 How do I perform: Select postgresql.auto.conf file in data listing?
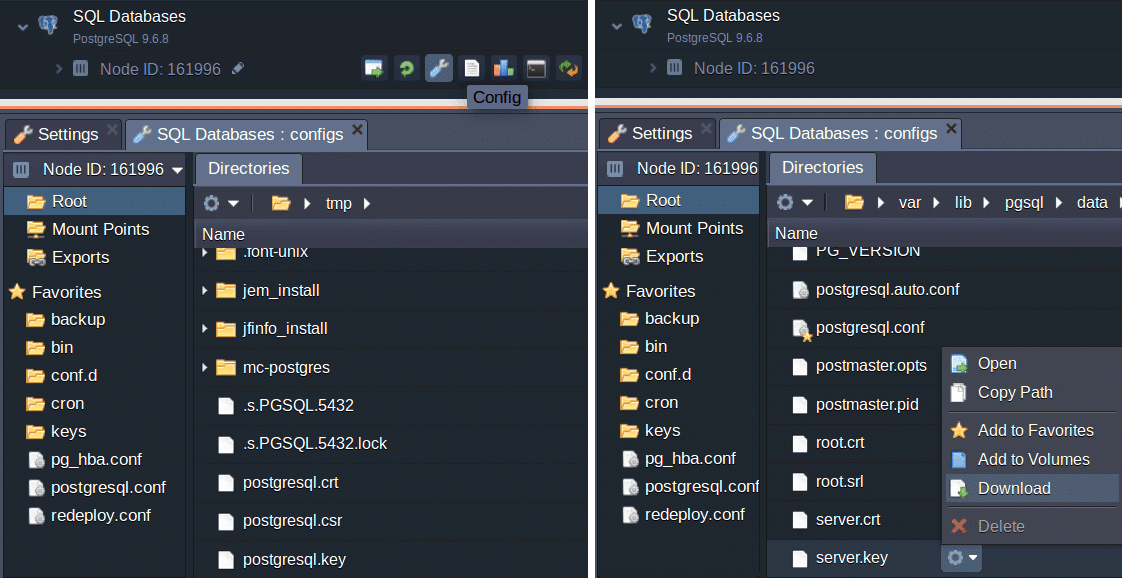(x=887, y=290)
